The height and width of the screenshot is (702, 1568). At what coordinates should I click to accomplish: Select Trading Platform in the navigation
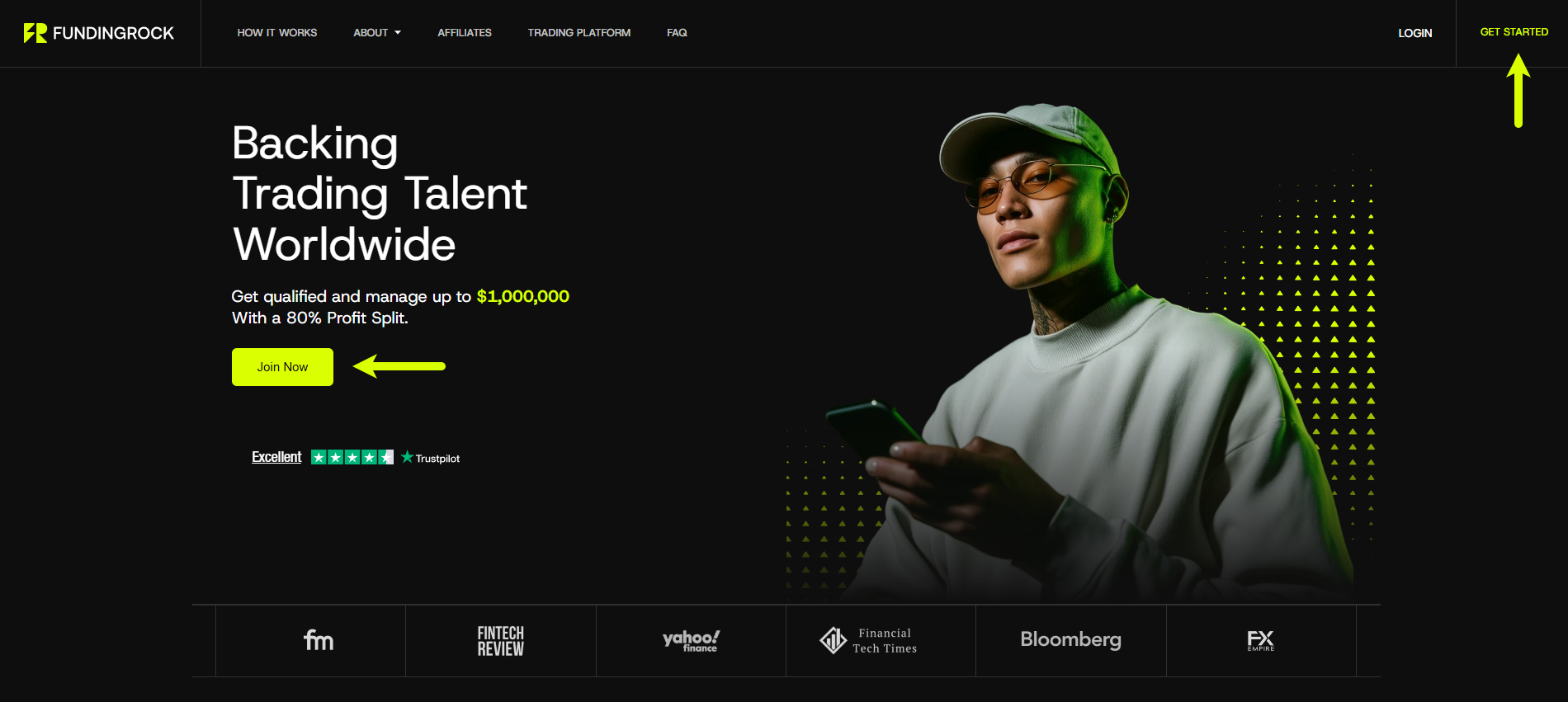(x=579, y=33)
